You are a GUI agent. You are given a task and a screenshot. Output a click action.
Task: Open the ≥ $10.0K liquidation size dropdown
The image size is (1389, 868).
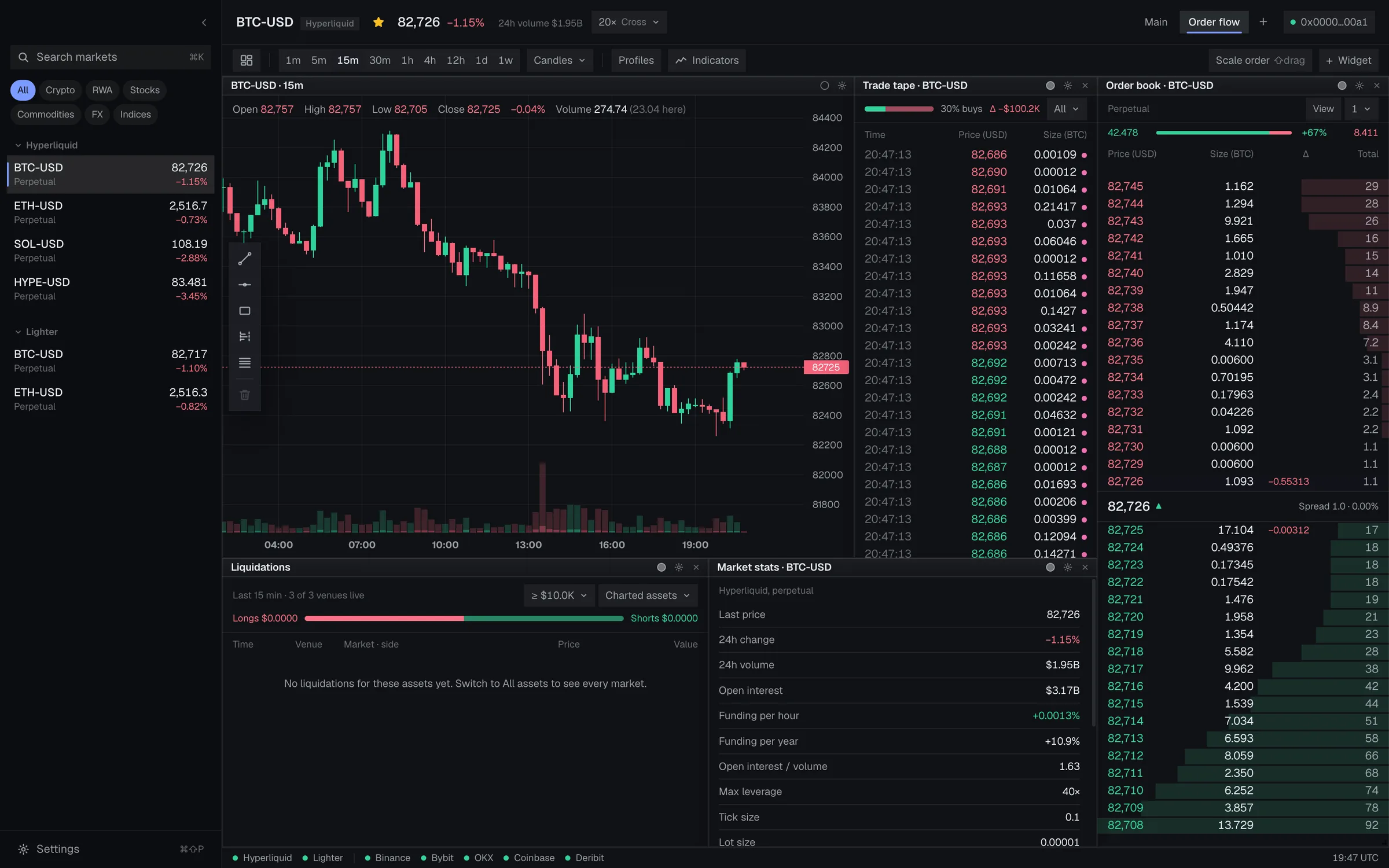(x=559, y=595)
